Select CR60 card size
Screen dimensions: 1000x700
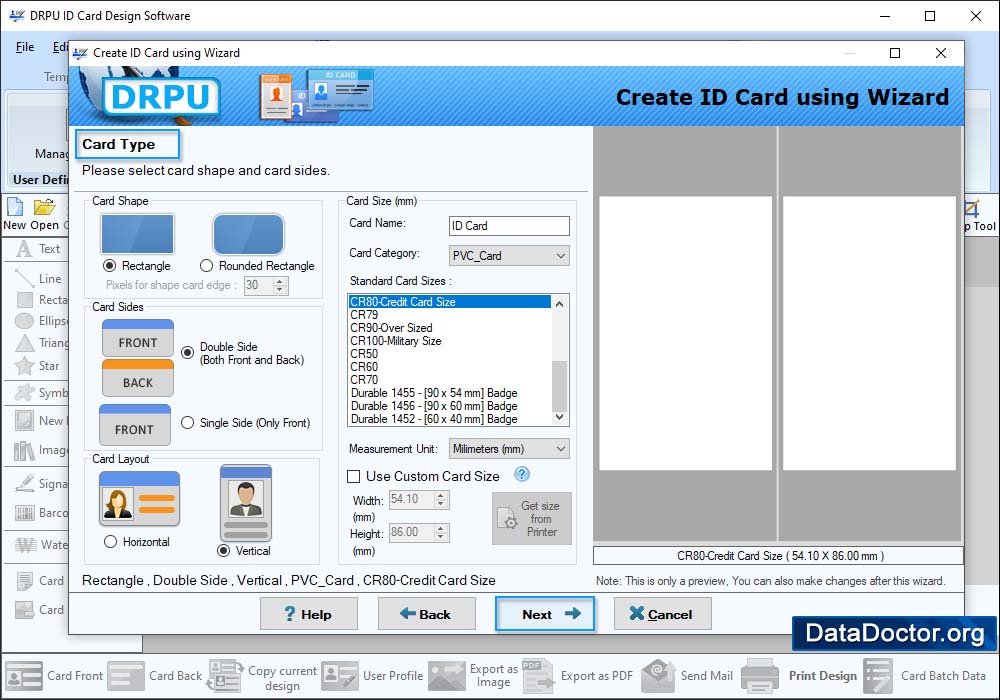point(450,367)
